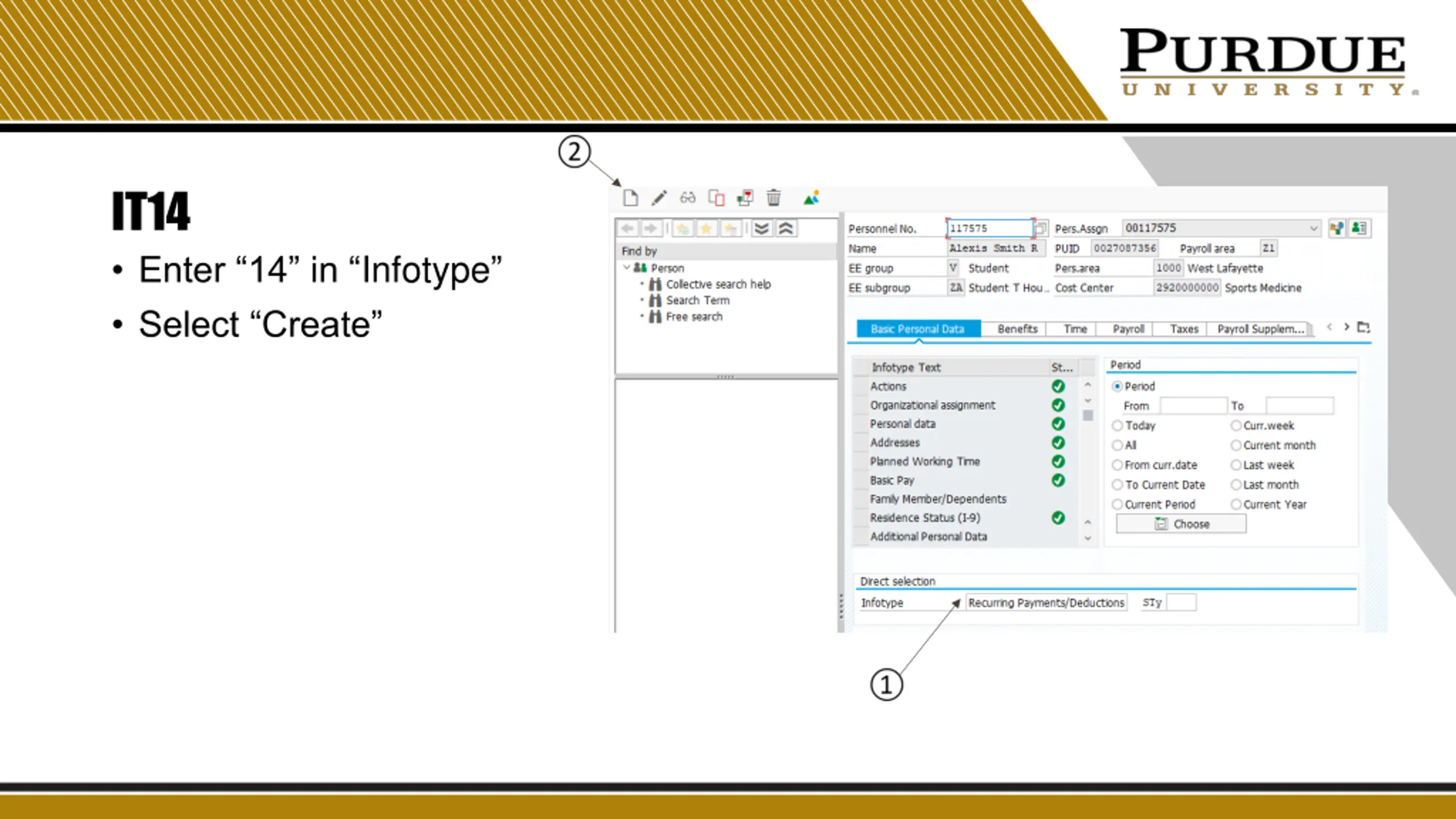The width and height of the screenshot is (1456, 819).
Task: Click infotype list scroll down arrow at bottom
Action: coord(1087,537)
